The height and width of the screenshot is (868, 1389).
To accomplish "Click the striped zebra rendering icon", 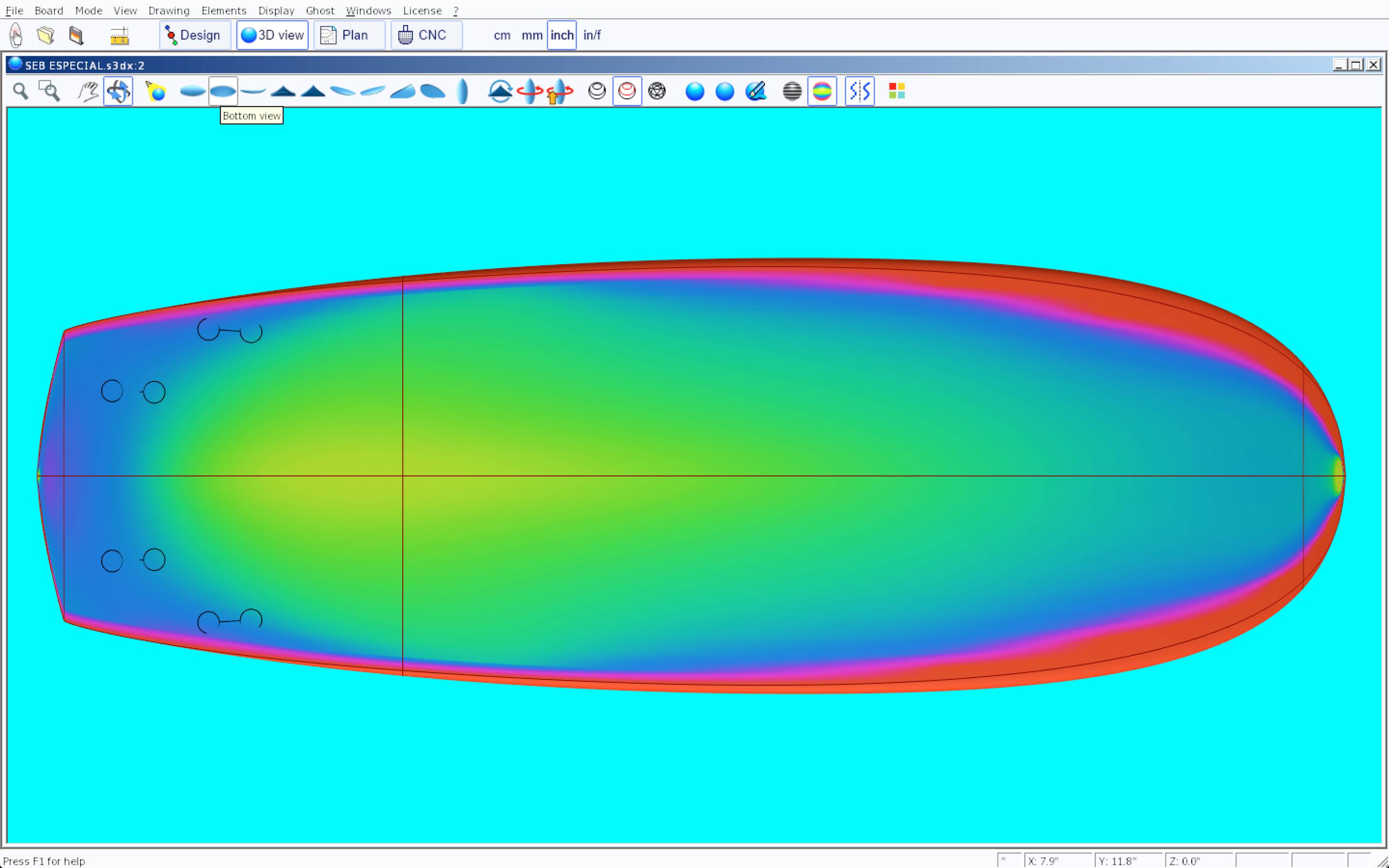I will [792, 91].
